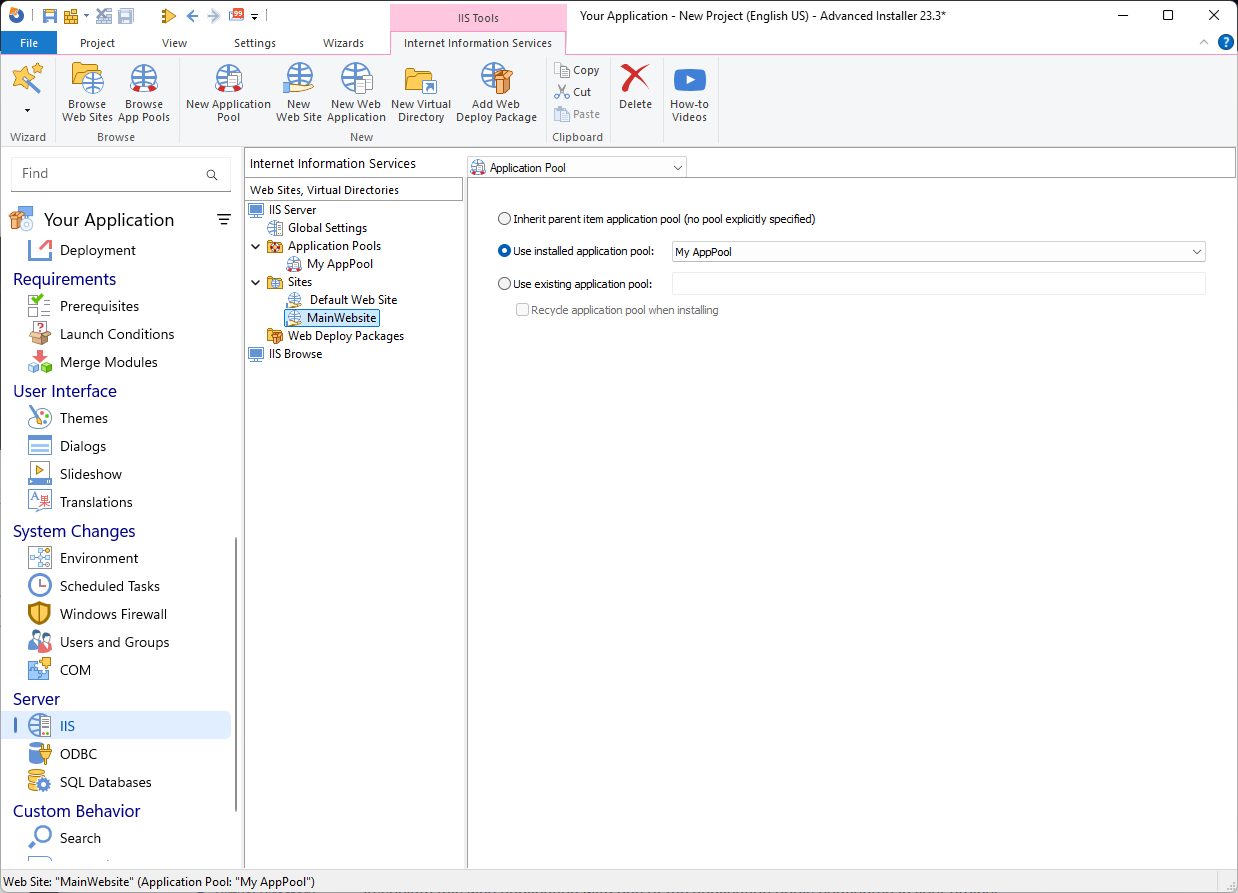Switch to the Project ribbon tab
The height and width of the screenshot is (893, 1238).
pos(97,43)
